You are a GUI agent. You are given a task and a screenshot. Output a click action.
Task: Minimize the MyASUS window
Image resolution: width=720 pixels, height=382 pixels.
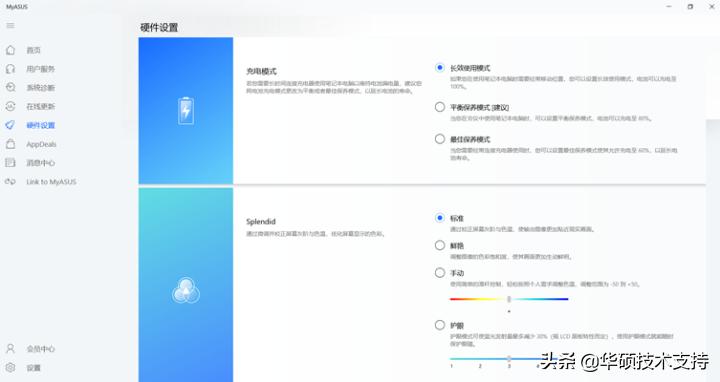pyautogui.click(x=669, y=6)
